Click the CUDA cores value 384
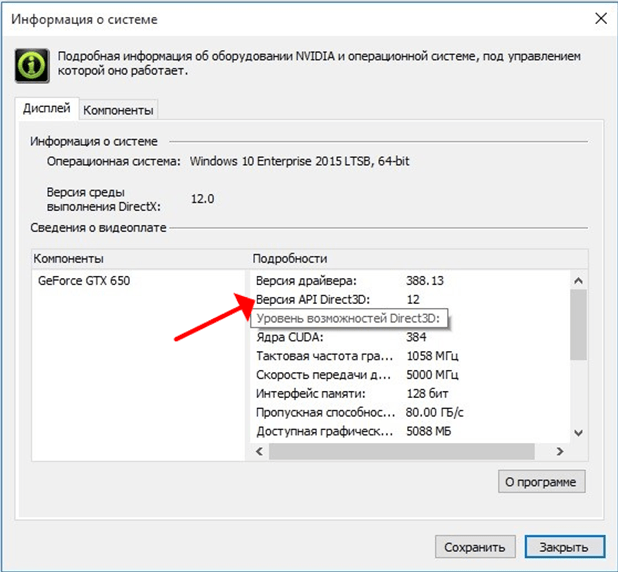Screen dimensions: 618x572 [x=416, y=337]
